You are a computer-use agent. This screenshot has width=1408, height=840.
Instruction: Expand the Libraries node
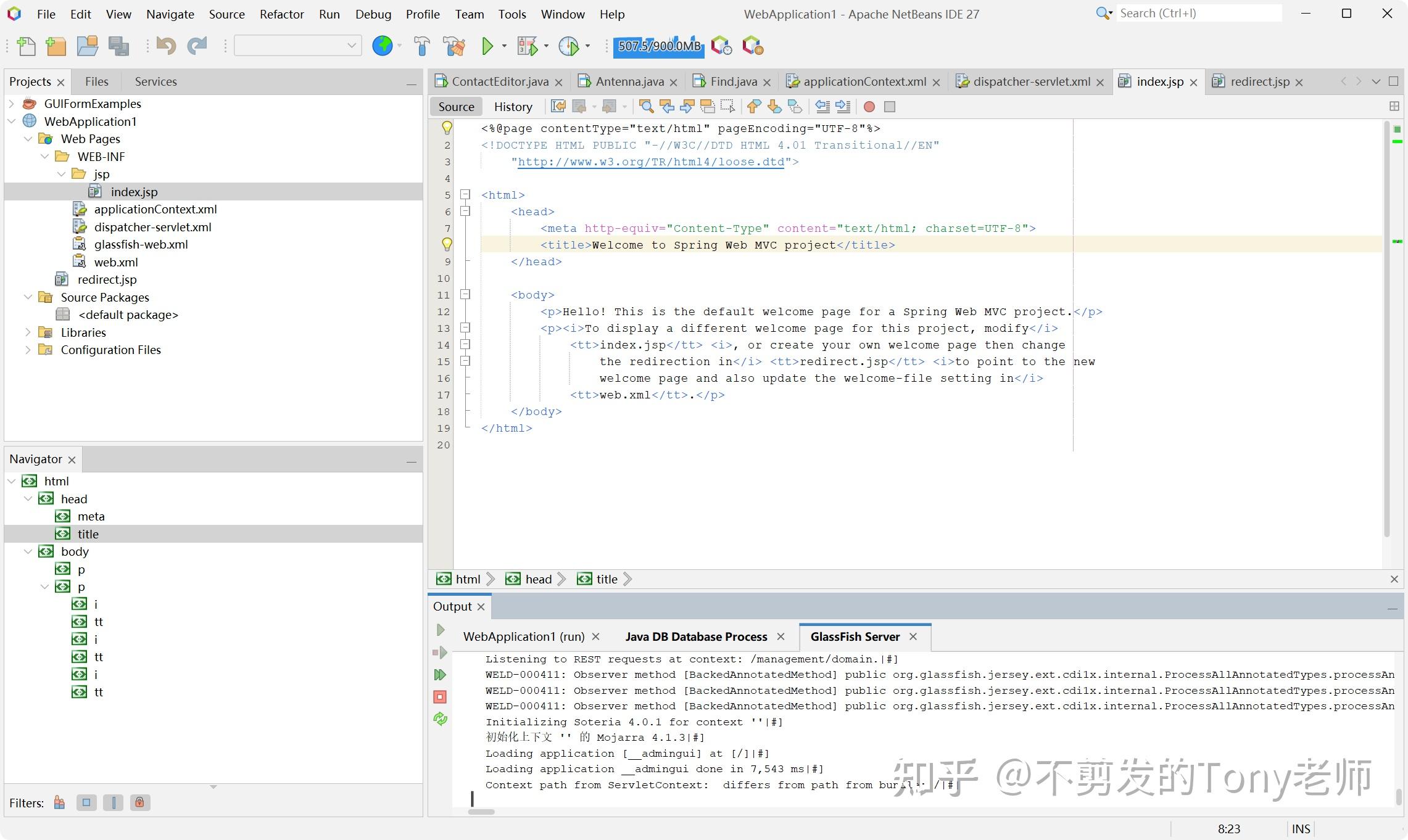click(28, 332)
